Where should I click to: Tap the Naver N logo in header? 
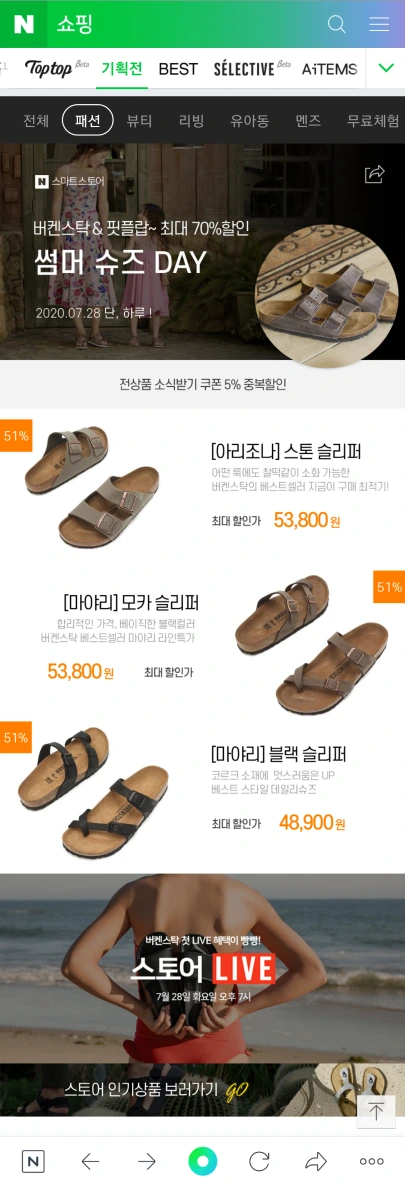tap(23, 24)
